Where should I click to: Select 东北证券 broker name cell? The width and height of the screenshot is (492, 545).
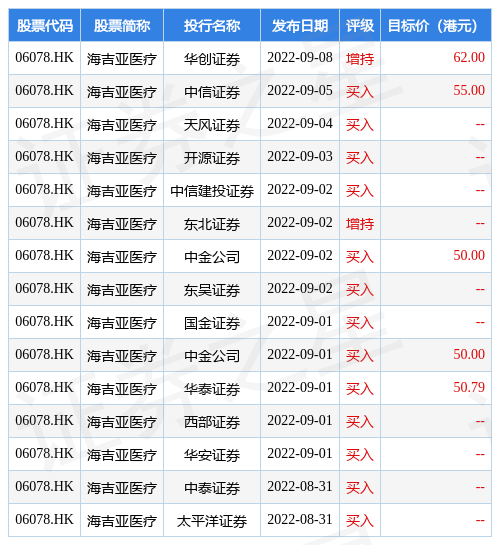(212, 224)
